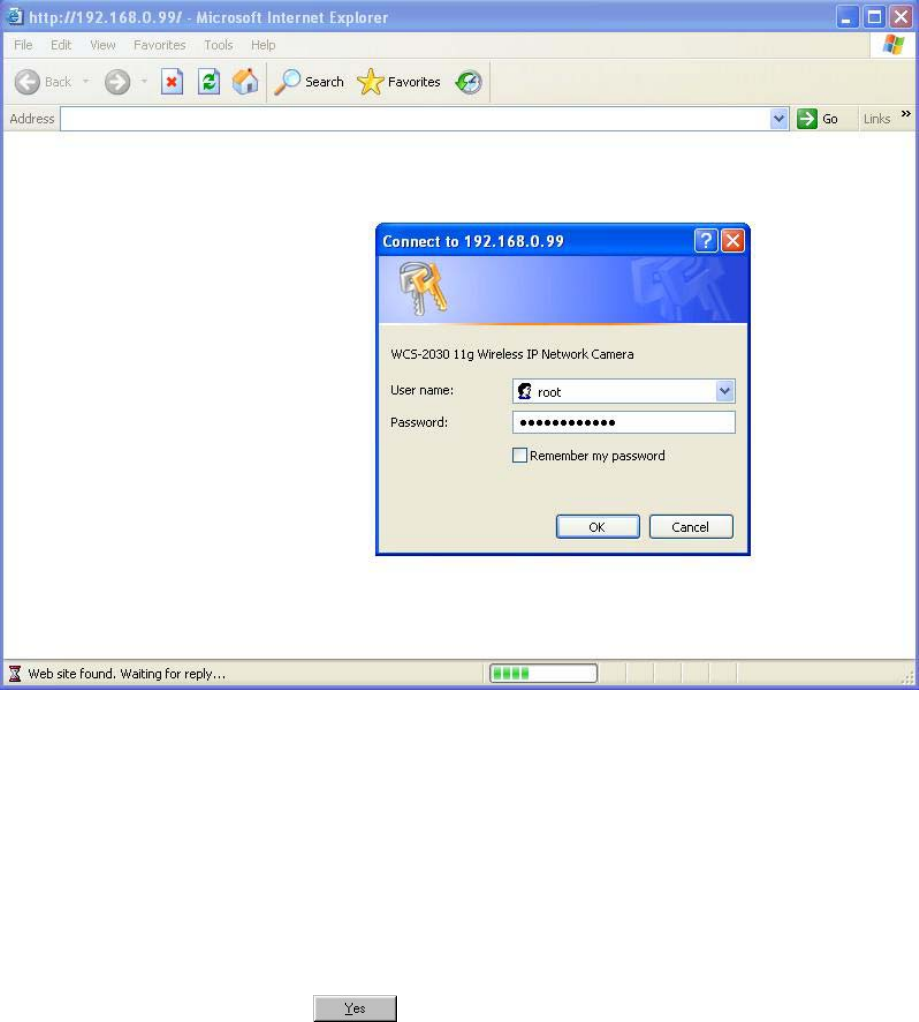Open the View menu
This screenshot has height=1022, width=919.
pos(102,45)
